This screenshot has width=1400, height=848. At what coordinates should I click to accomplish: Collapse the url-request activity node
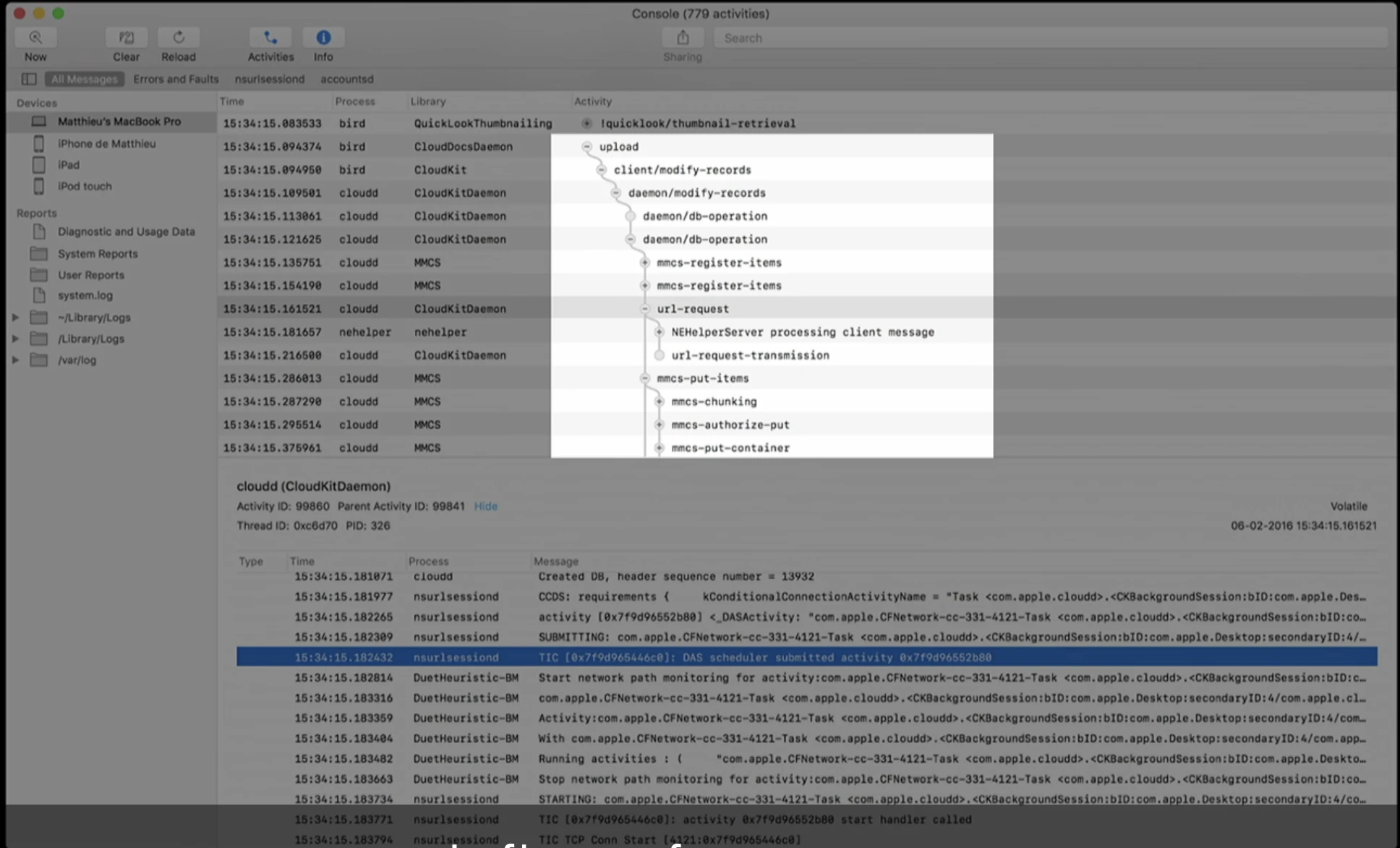pyautogui.click(x=645, y=309)
